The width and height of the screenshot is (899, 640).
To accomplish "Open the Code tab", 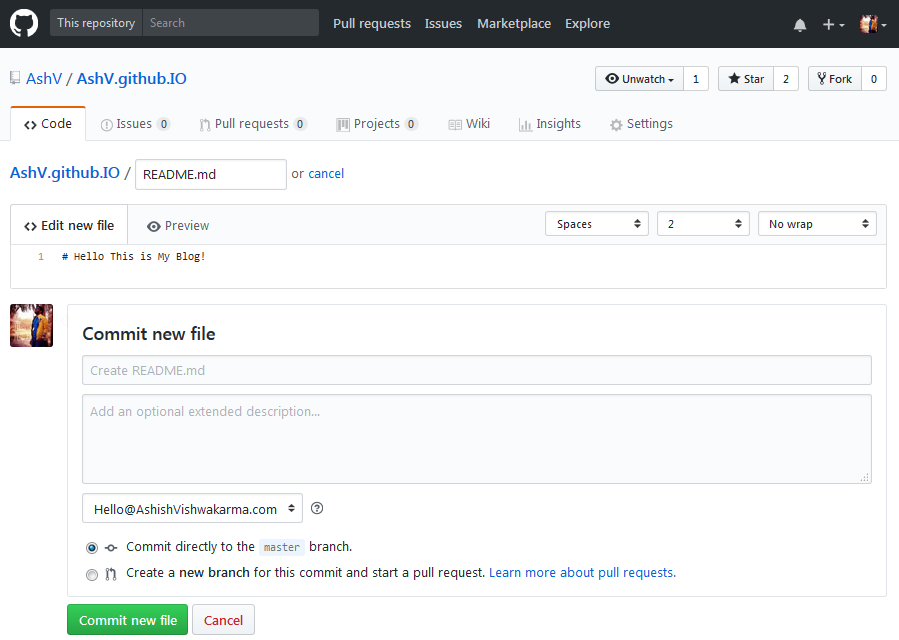I will click(x=48, y=124).
